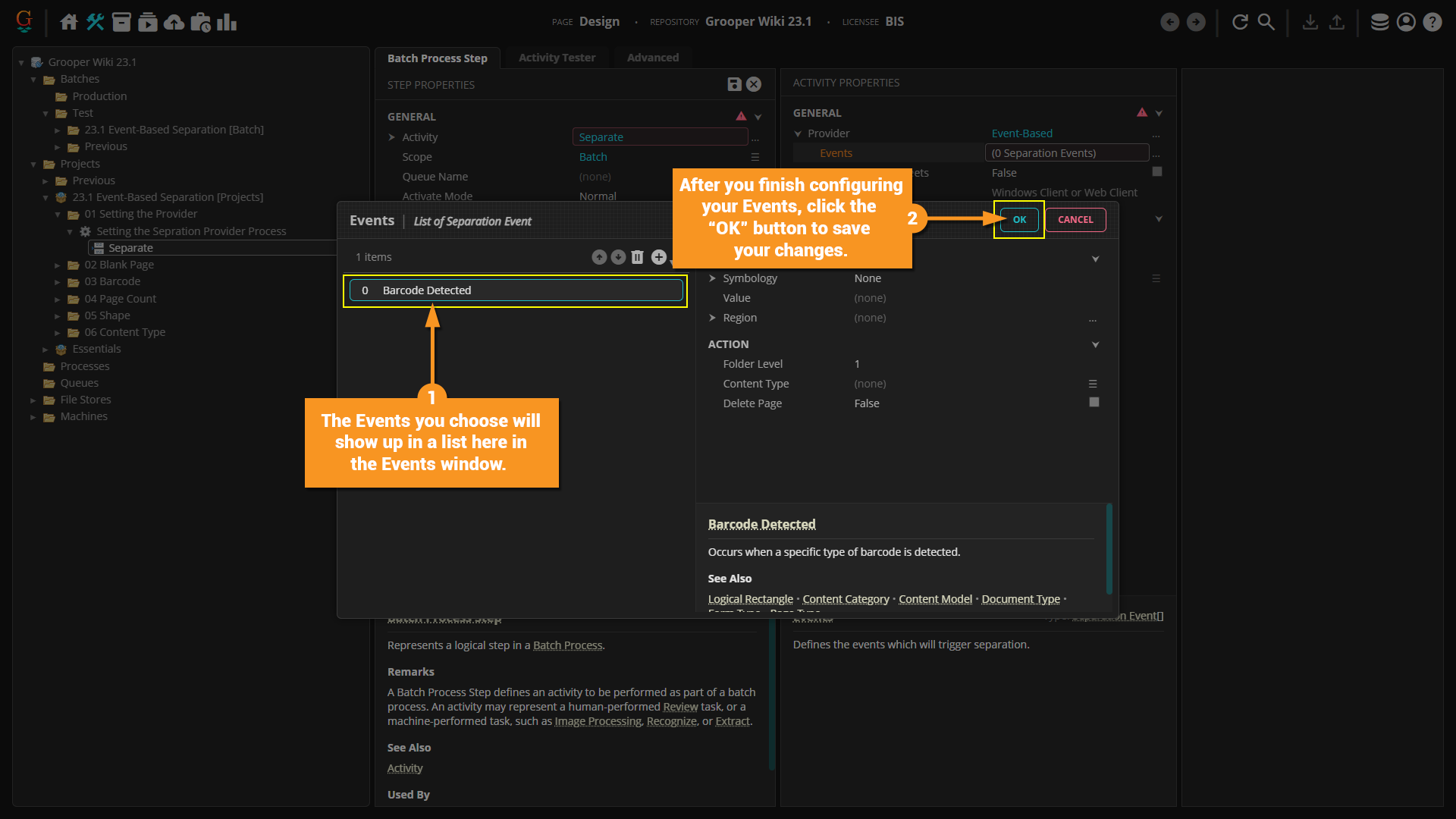Delete selected event with trash icon
Viewport: 1456px width, 819px height.
coord(638,258)
